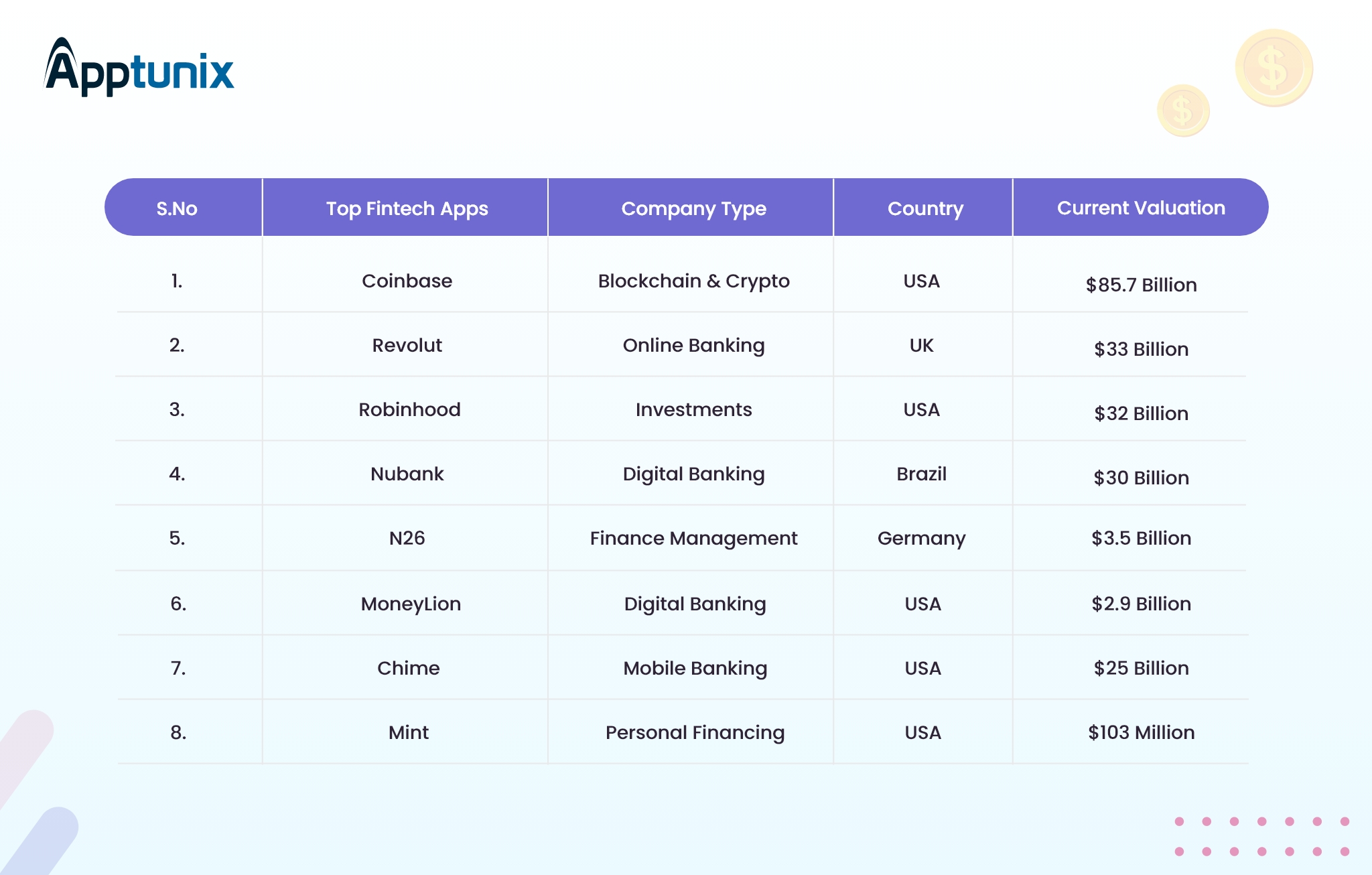Click the Nubank cell
This screenshot has width=1372, height=875.
coord(407,474)
